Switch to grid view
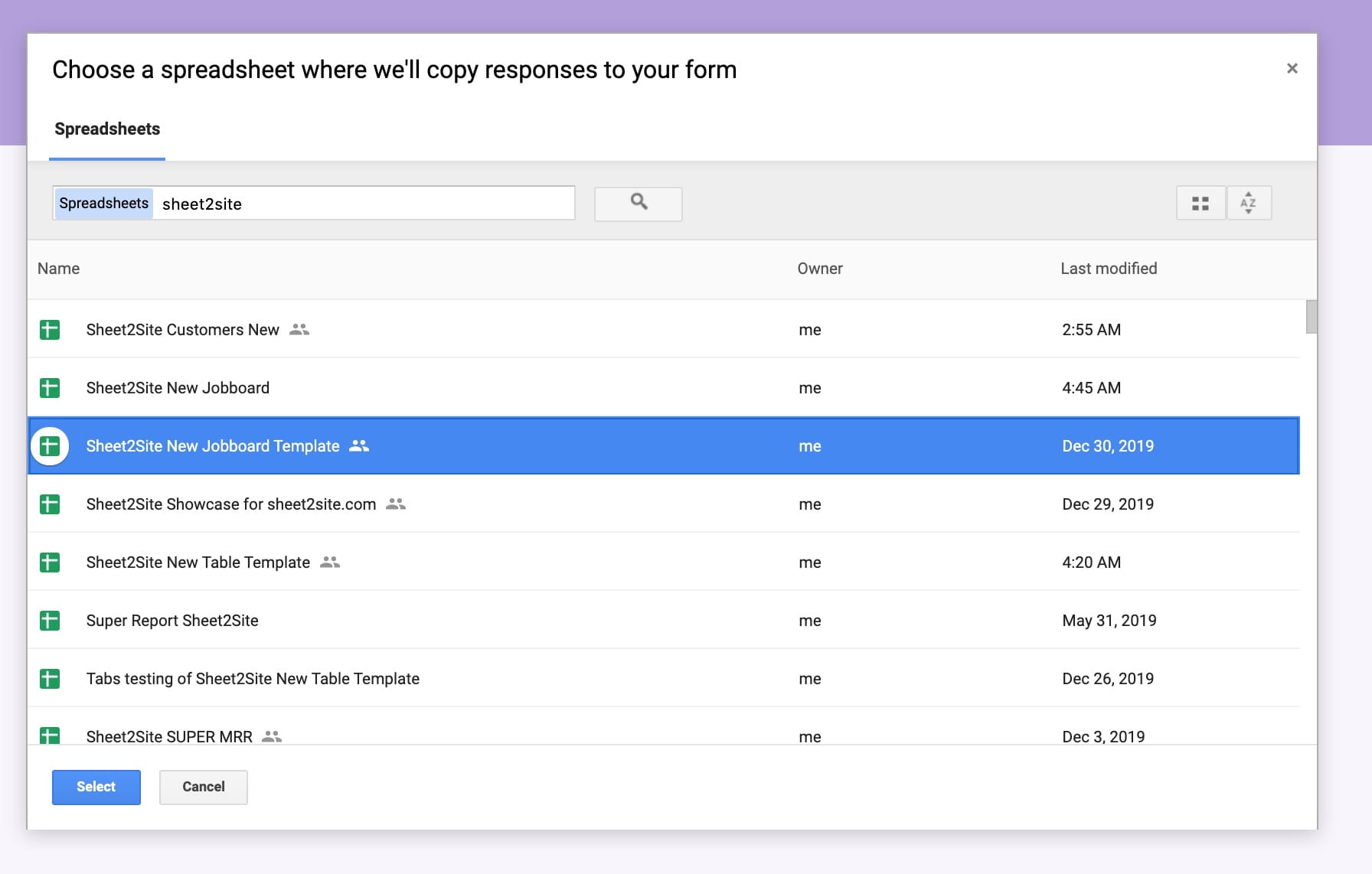 [1200, 204]
